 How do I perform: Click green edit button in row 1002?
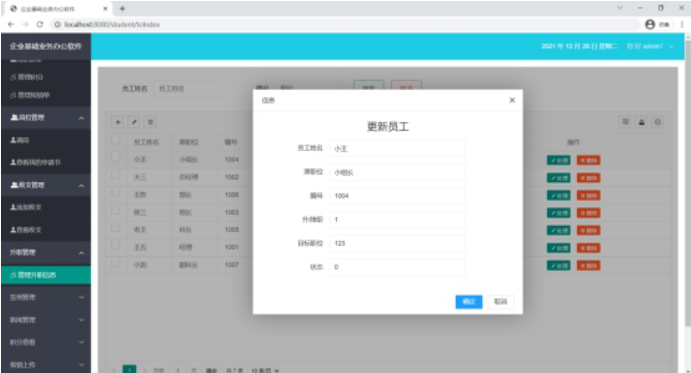point(558,178)
